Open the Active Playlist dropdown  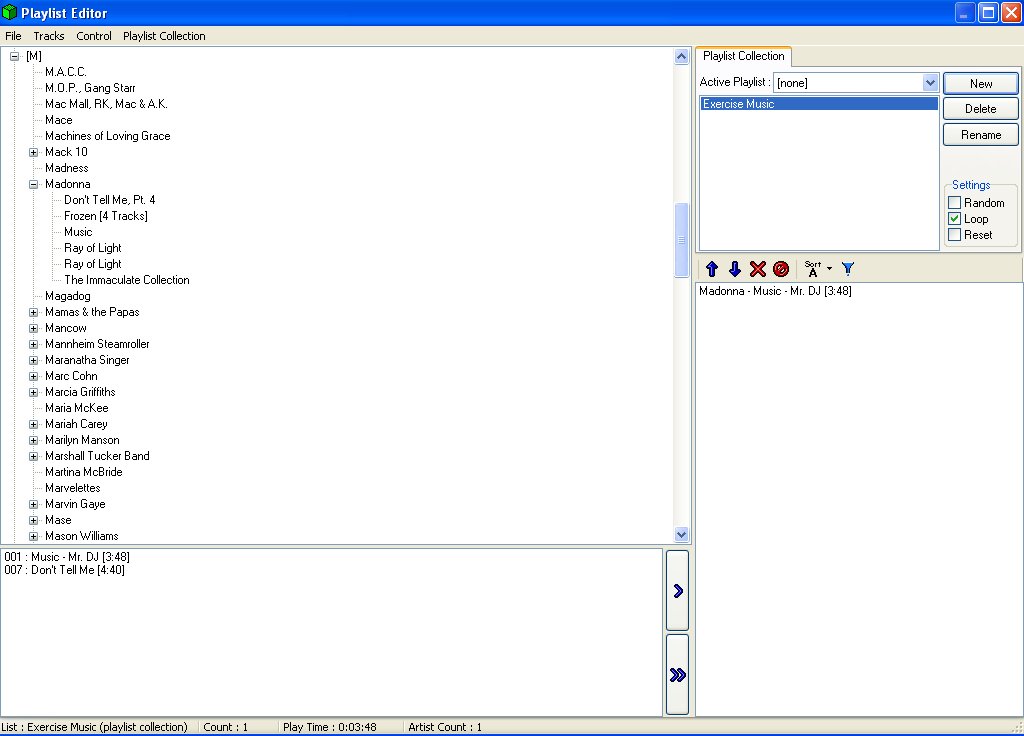coord(930,82)
